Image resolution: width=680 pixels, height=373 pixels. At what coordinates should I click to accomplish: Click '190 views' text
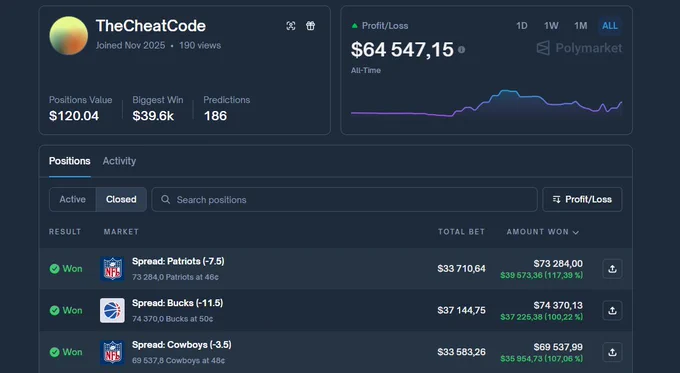click(x=200, y=45)
